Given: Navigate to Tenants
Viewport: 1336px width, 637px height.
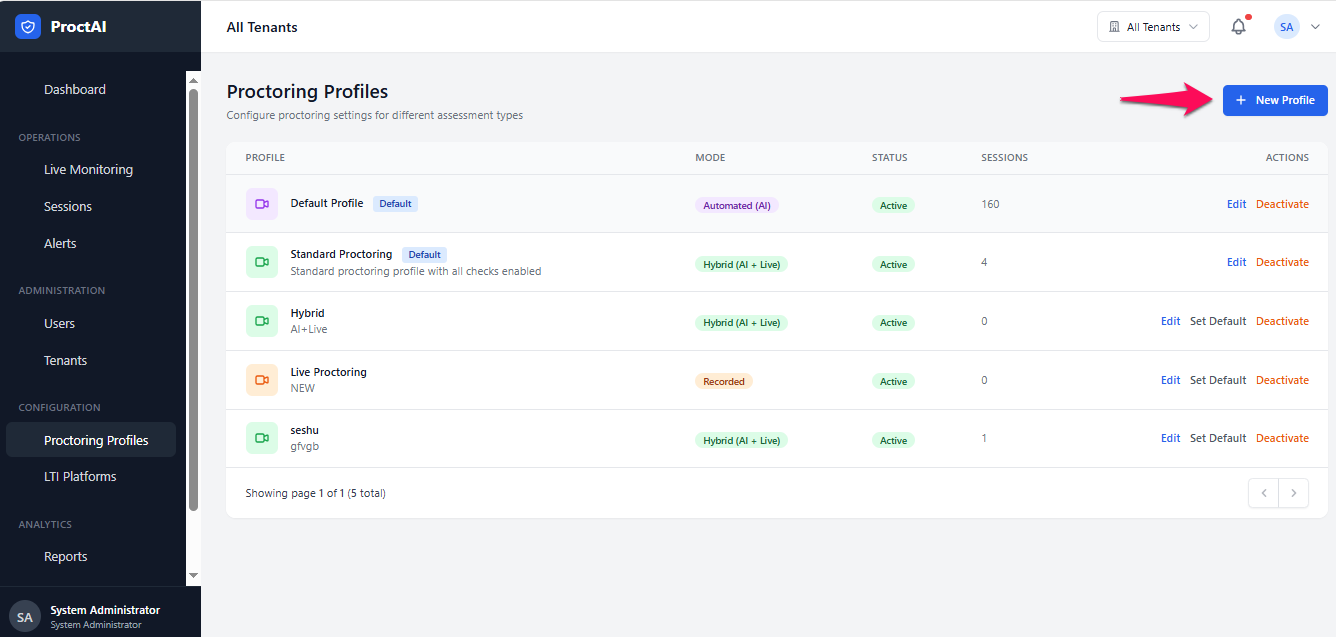Looking at the screenshot, I should click(x=65, y=360).
